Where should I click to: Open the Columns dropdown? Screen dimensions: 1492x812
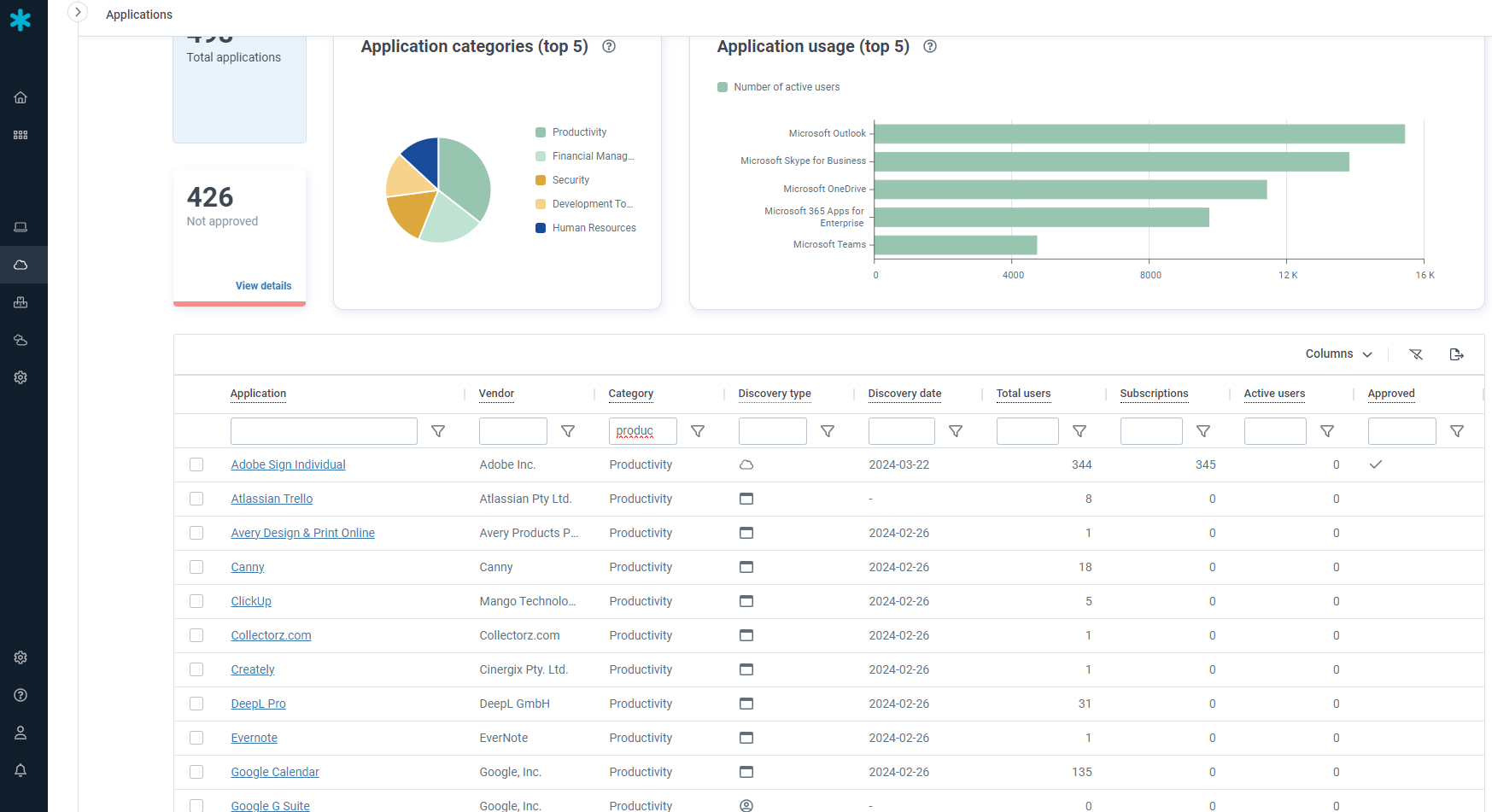[x=1338, y=354]
